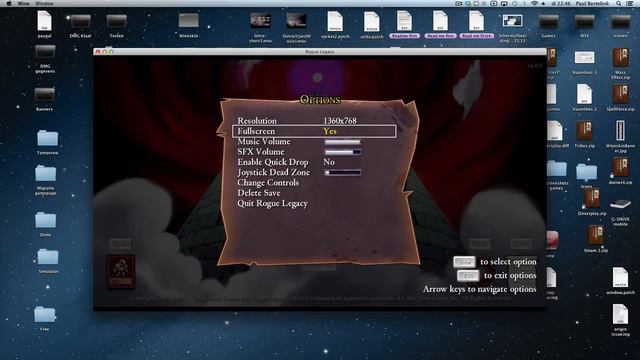The height and width of the screenshot is (360, 640).
Task: Adjust the Joystick Dead Zone slider
Action: pos(342,173)
